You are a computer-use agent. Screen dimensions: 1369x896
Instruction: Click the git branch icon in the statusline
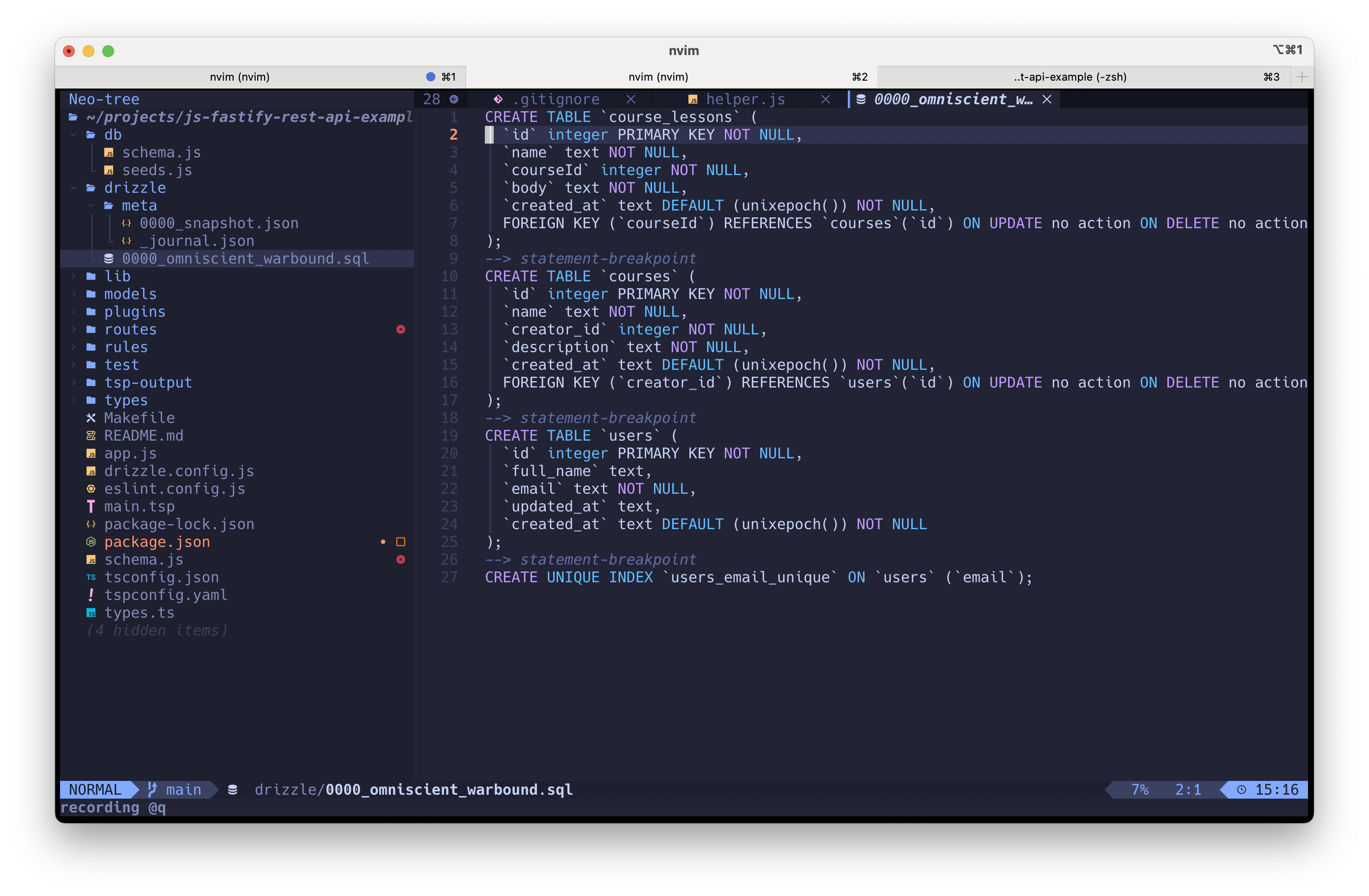[152, 790]
